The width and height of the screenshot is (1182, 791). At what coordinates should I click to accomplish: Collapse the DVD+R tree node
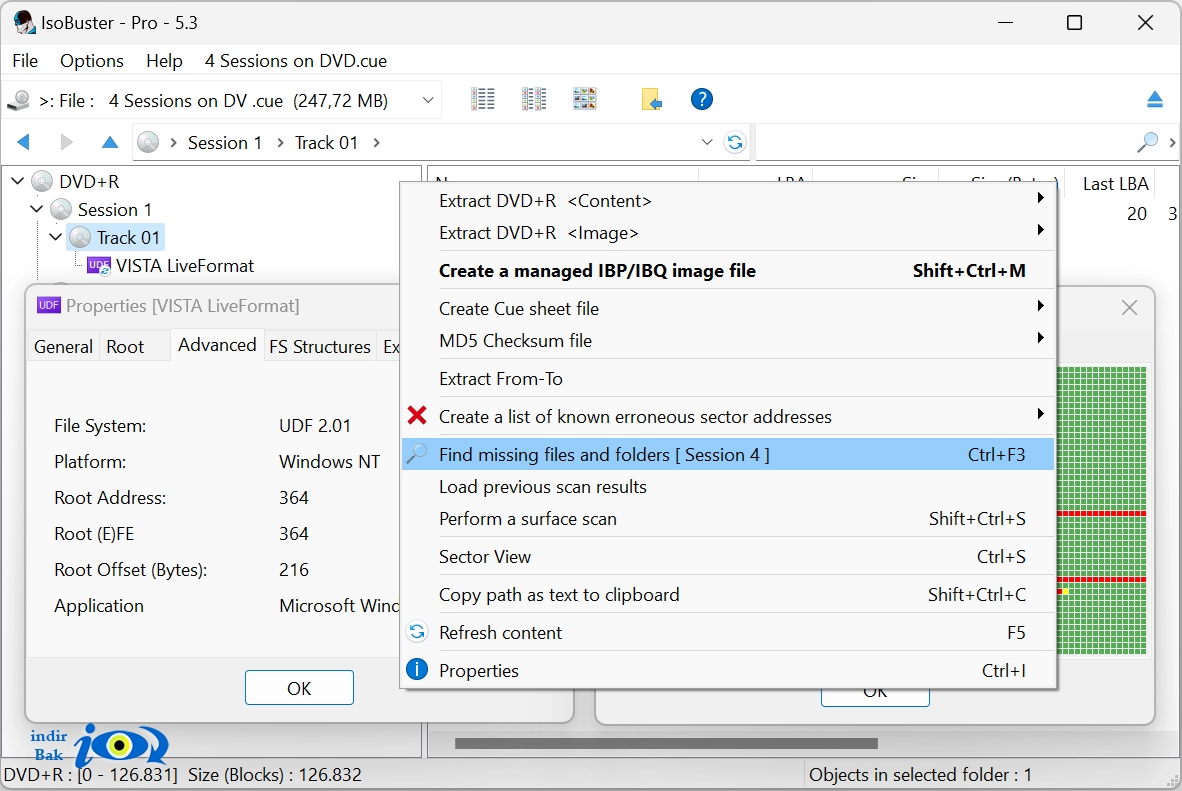[x=18, y=181]
